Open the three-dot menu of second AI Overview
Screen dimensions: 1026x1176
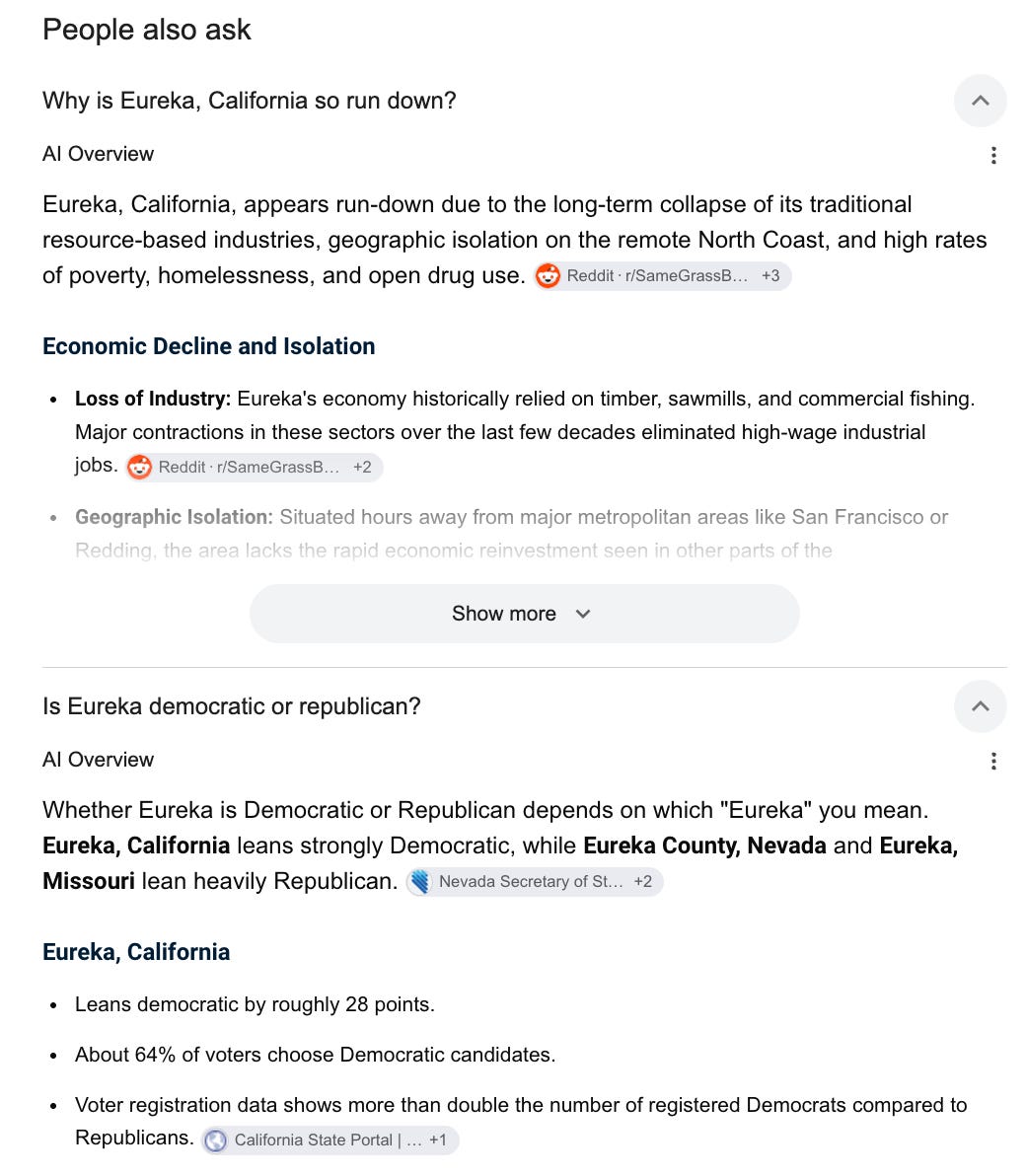click(993, 762)
